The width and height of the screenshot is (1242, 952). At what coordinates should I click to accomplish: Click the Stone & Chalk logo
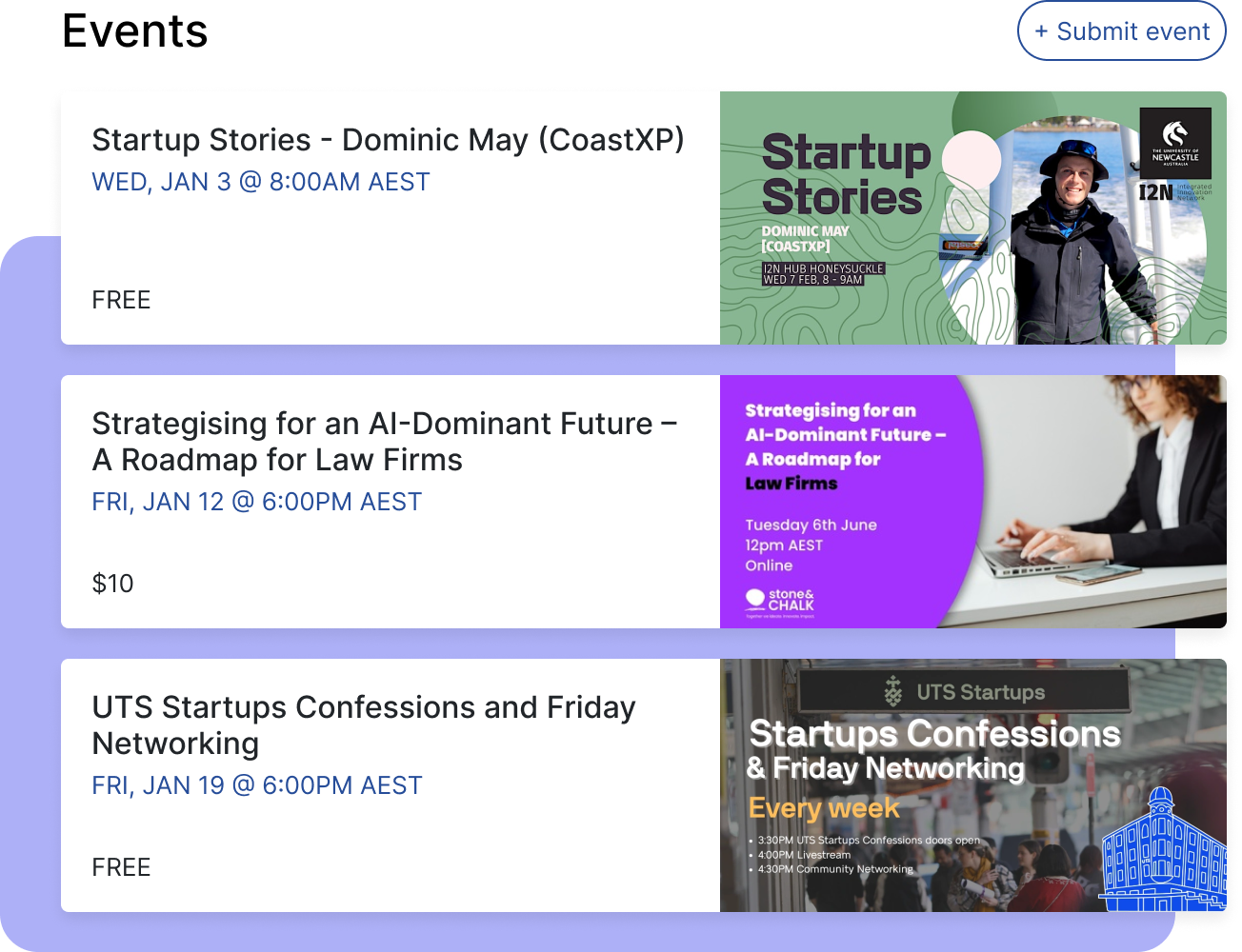click(780, 601)
